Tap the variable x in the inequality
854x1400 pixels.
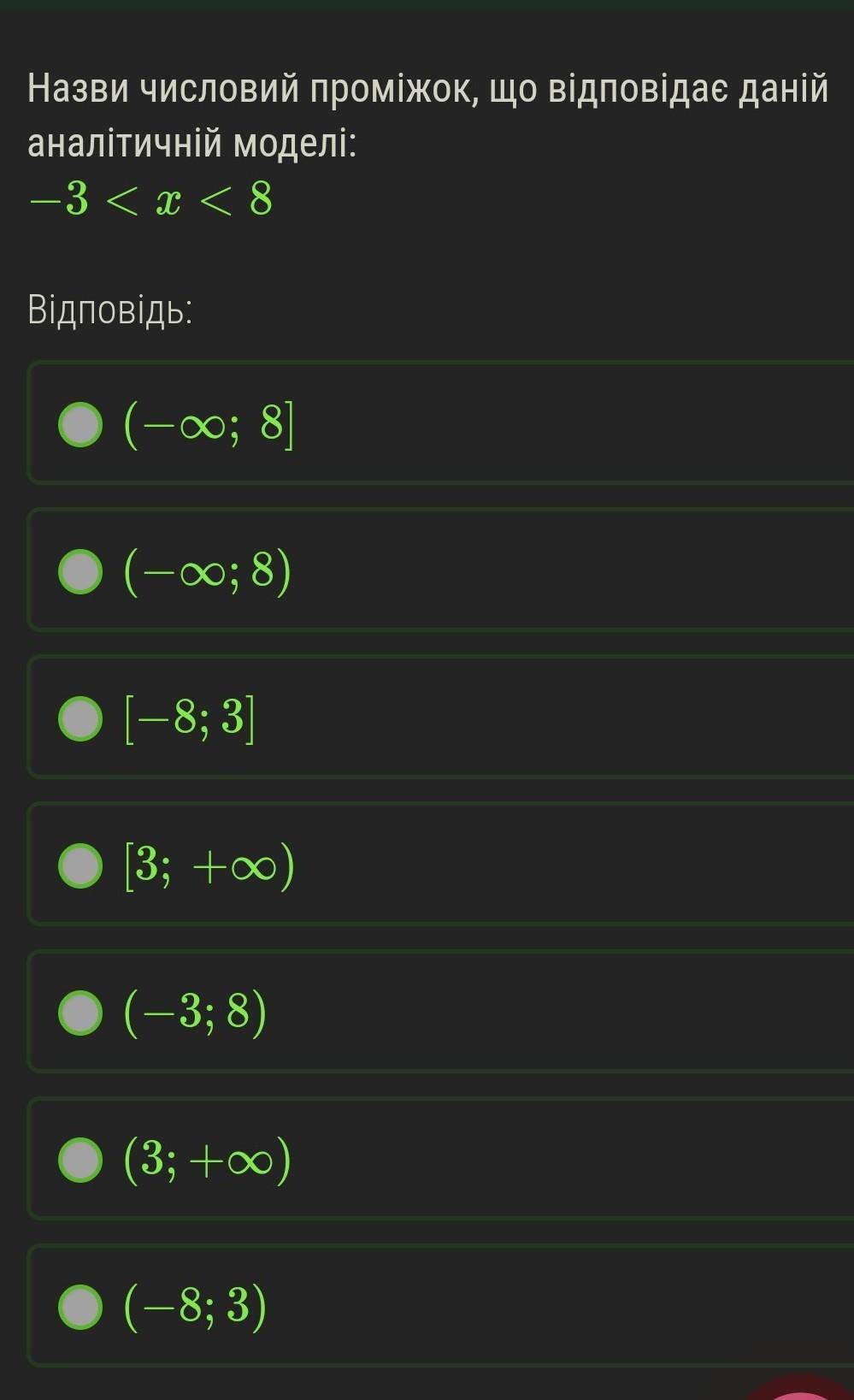(x=168, y=203)
